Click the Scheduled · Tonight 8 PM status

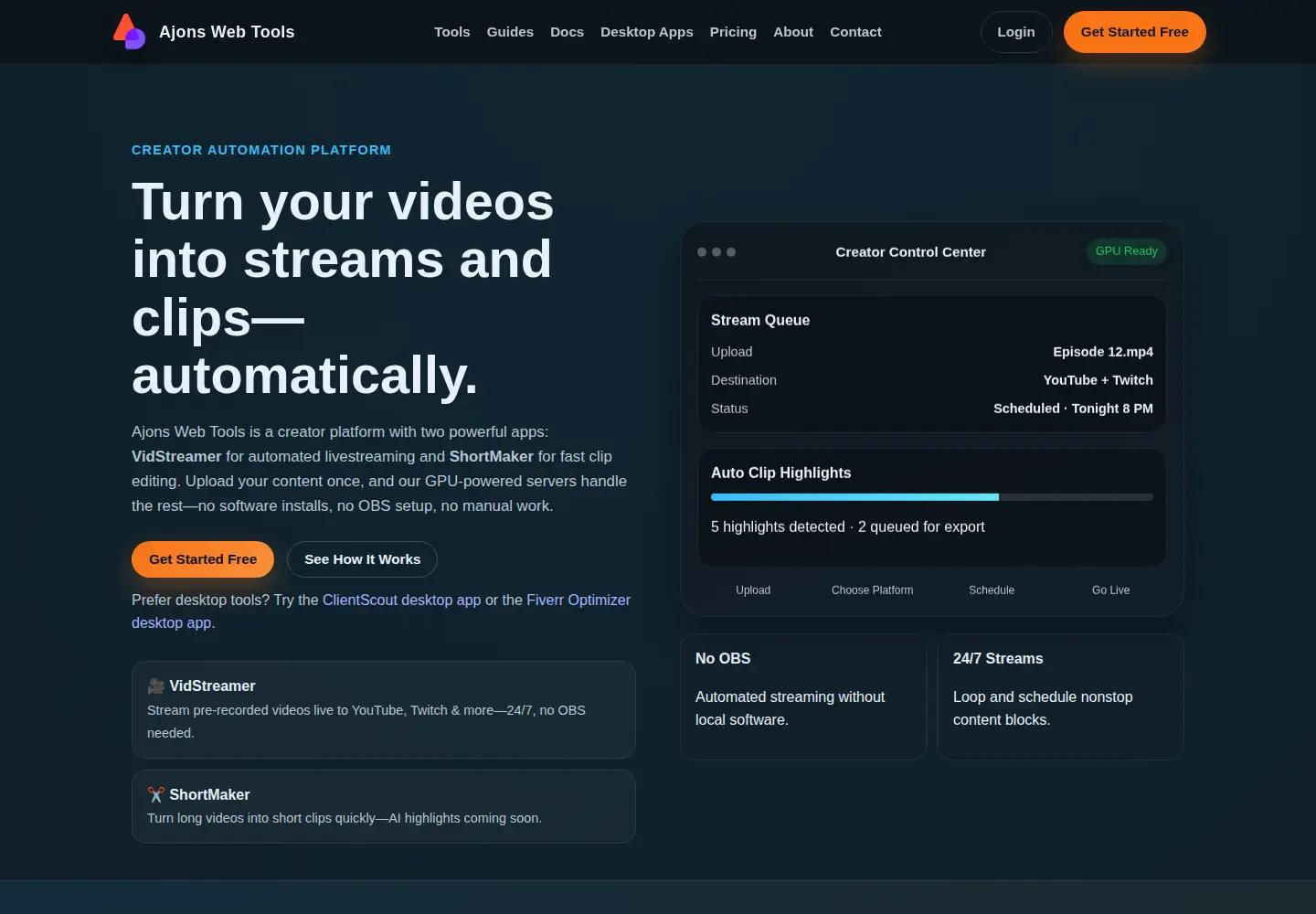coord(1073,409)
